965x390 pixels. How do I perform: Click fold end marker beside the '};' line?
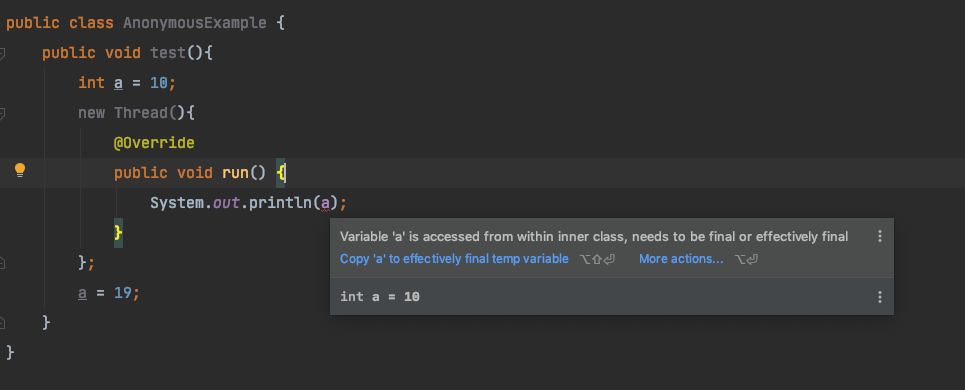2,263
